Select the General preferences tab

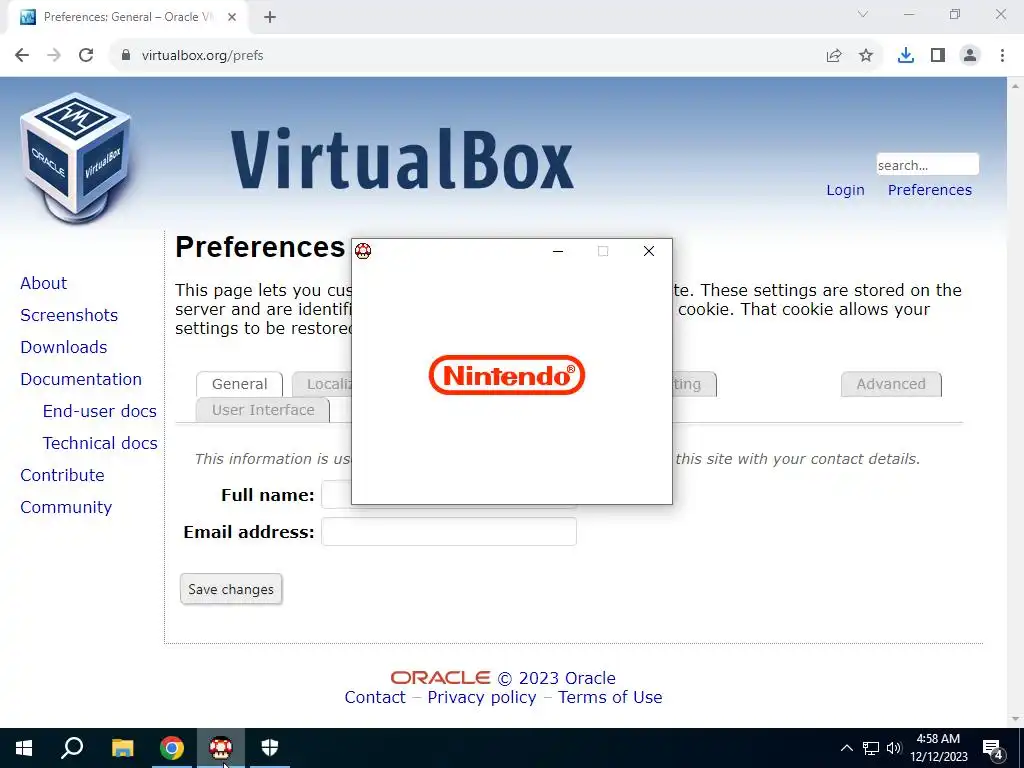pos(240,384)
